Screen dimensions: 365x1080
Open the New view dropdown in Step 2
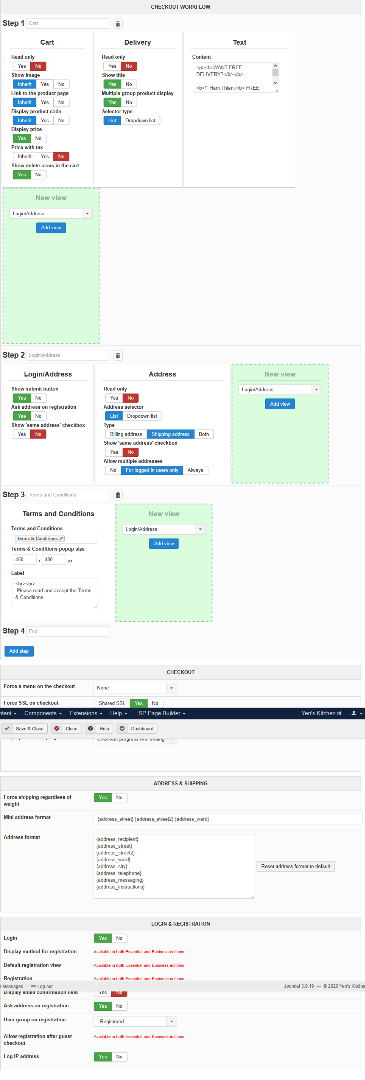[x=280, y=389]
